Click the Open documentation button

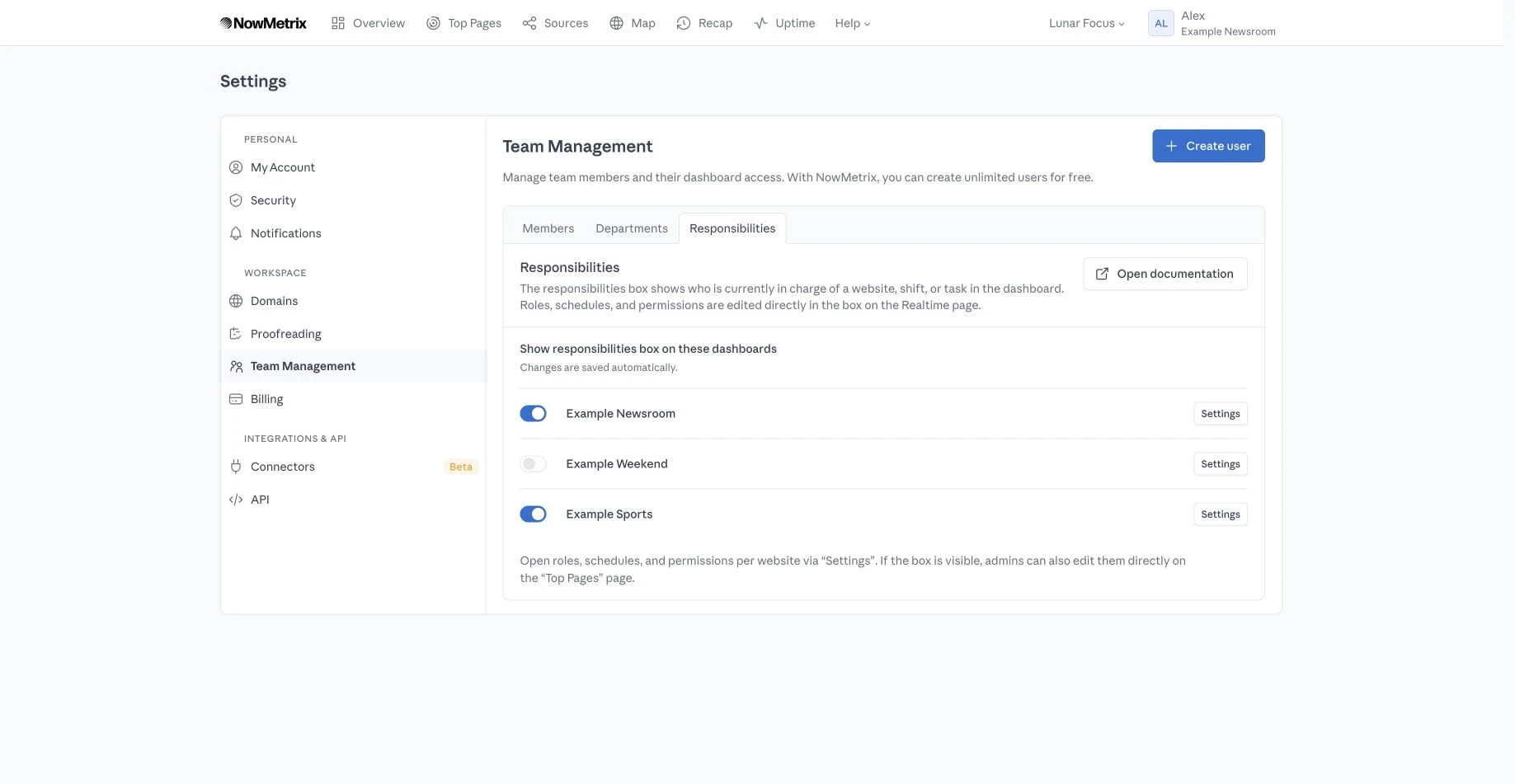click(1165, 274)
